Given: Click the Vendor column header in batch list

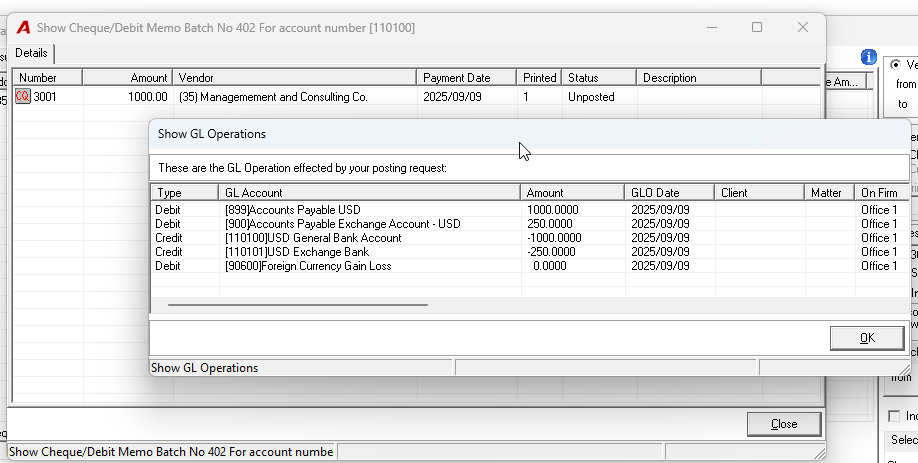Looking at the screenshot, I should click(x=294, y=78).
